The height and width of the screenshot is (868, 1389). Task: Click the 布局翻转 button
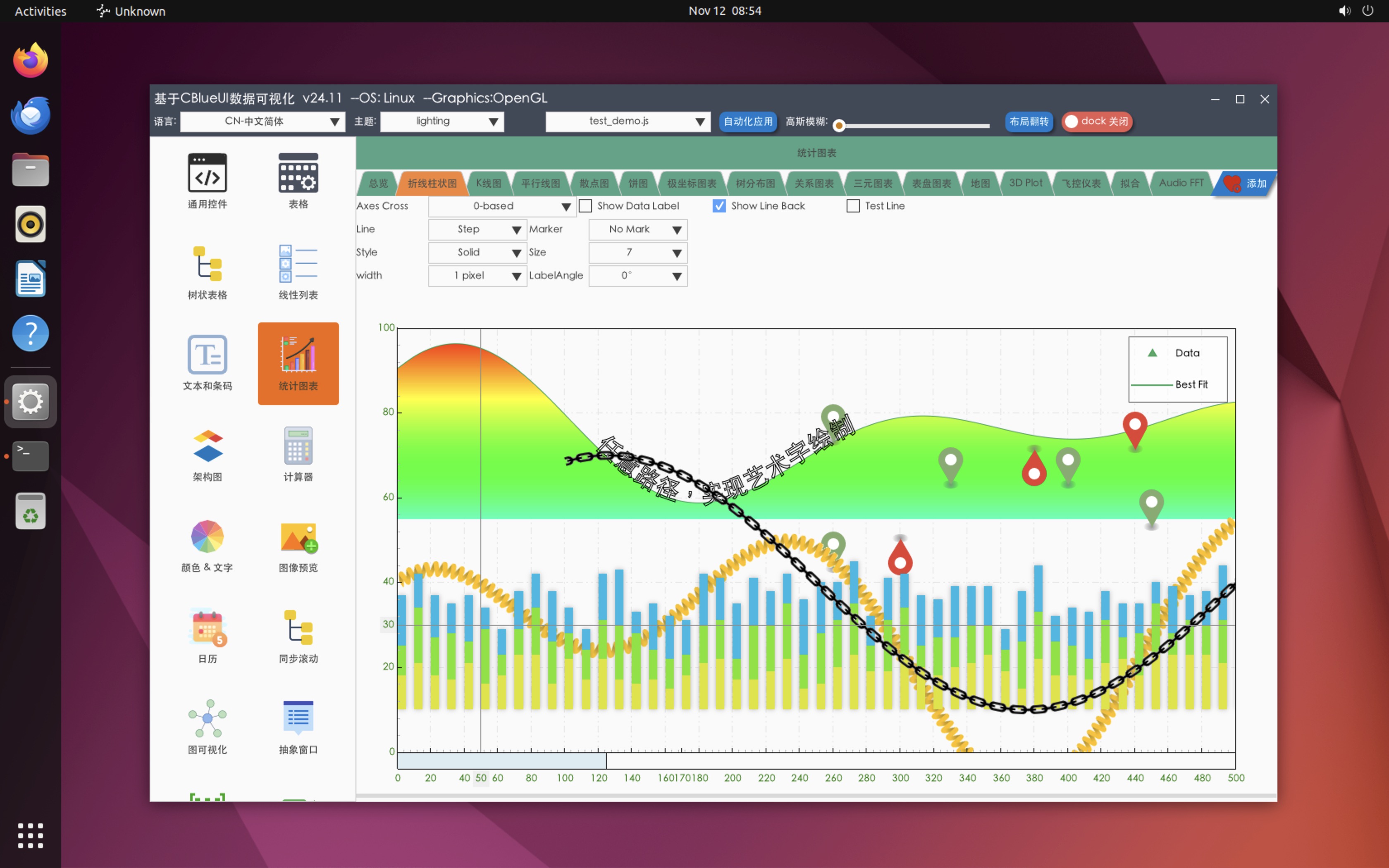[x=1029, y=121]
